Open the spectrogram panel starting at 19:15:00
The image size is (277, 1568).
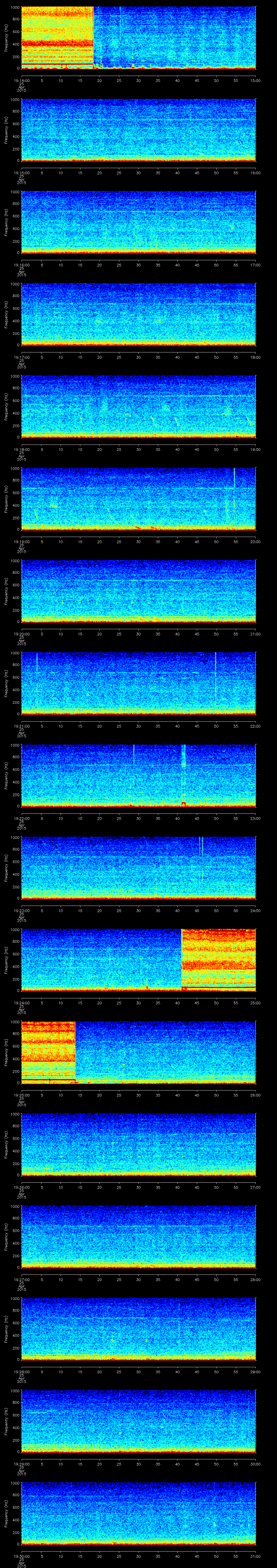(138, 130)
